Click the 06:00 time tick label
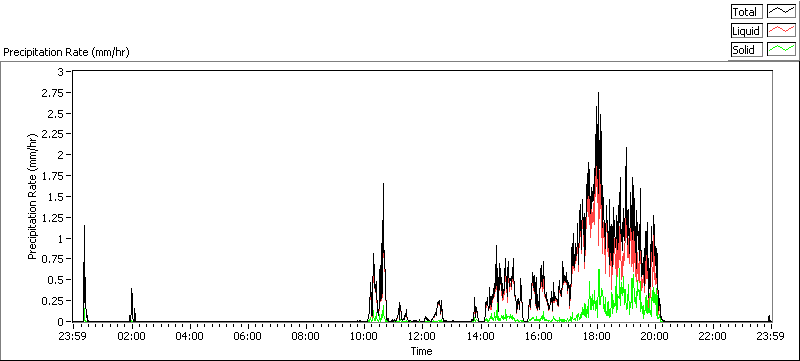Image resolution: width=800 pixels, height=361 pixels. (248, 336)
